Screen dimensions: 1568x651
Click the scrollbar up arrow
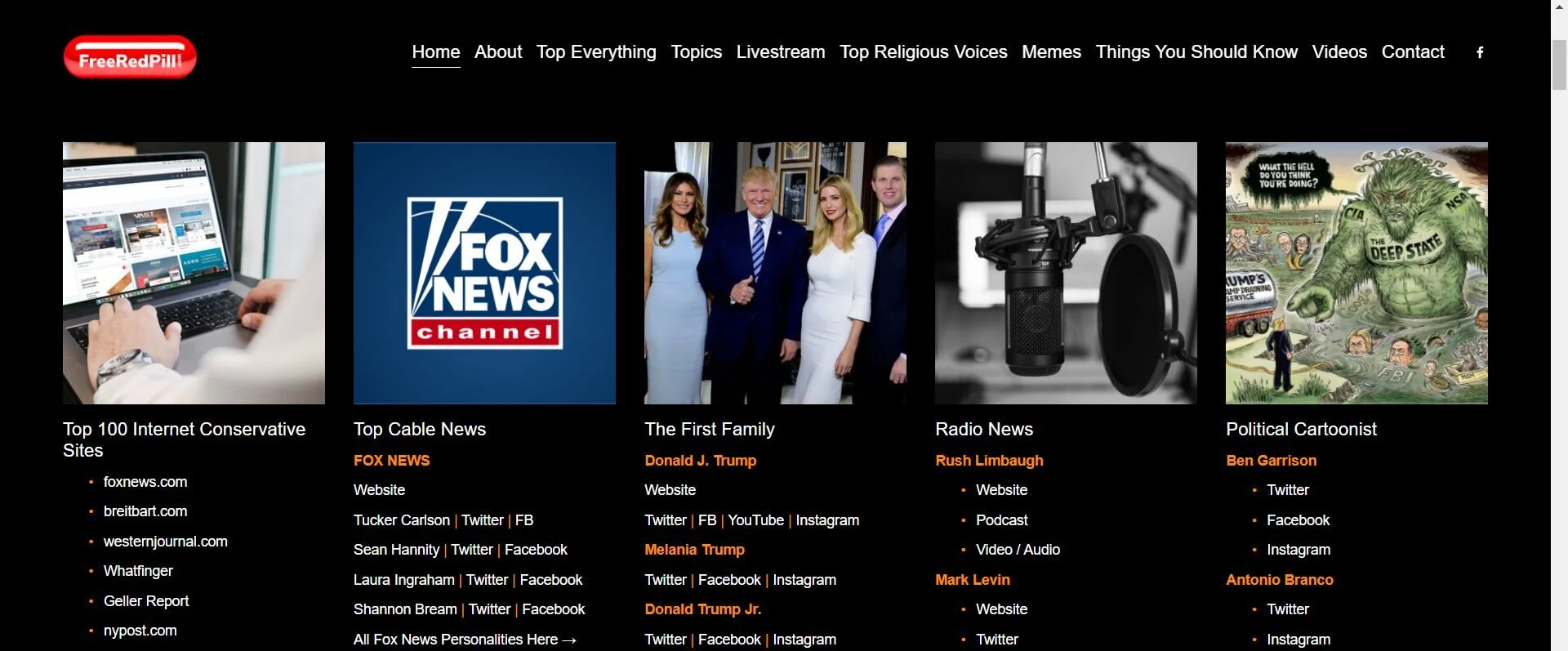pos(1559,7)
